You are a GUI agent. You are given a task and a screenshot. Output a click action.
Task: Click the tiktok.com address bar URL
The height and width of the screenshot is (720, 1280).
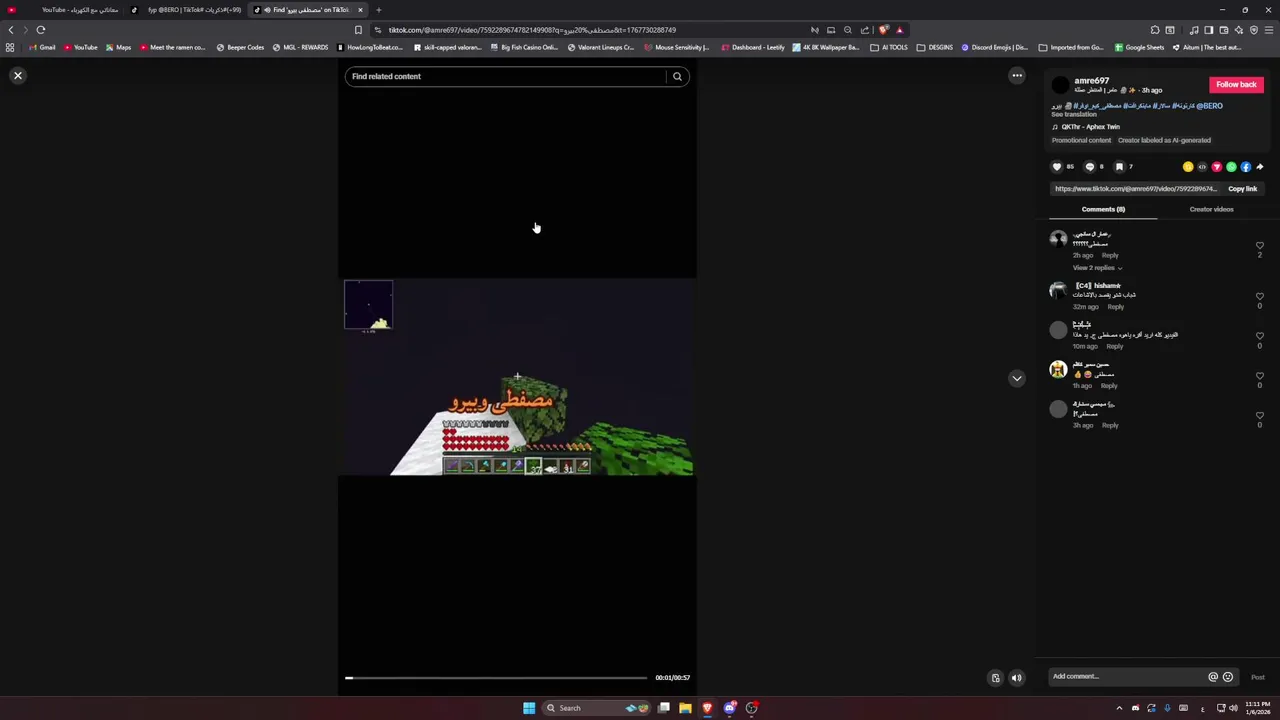[532, 30]
